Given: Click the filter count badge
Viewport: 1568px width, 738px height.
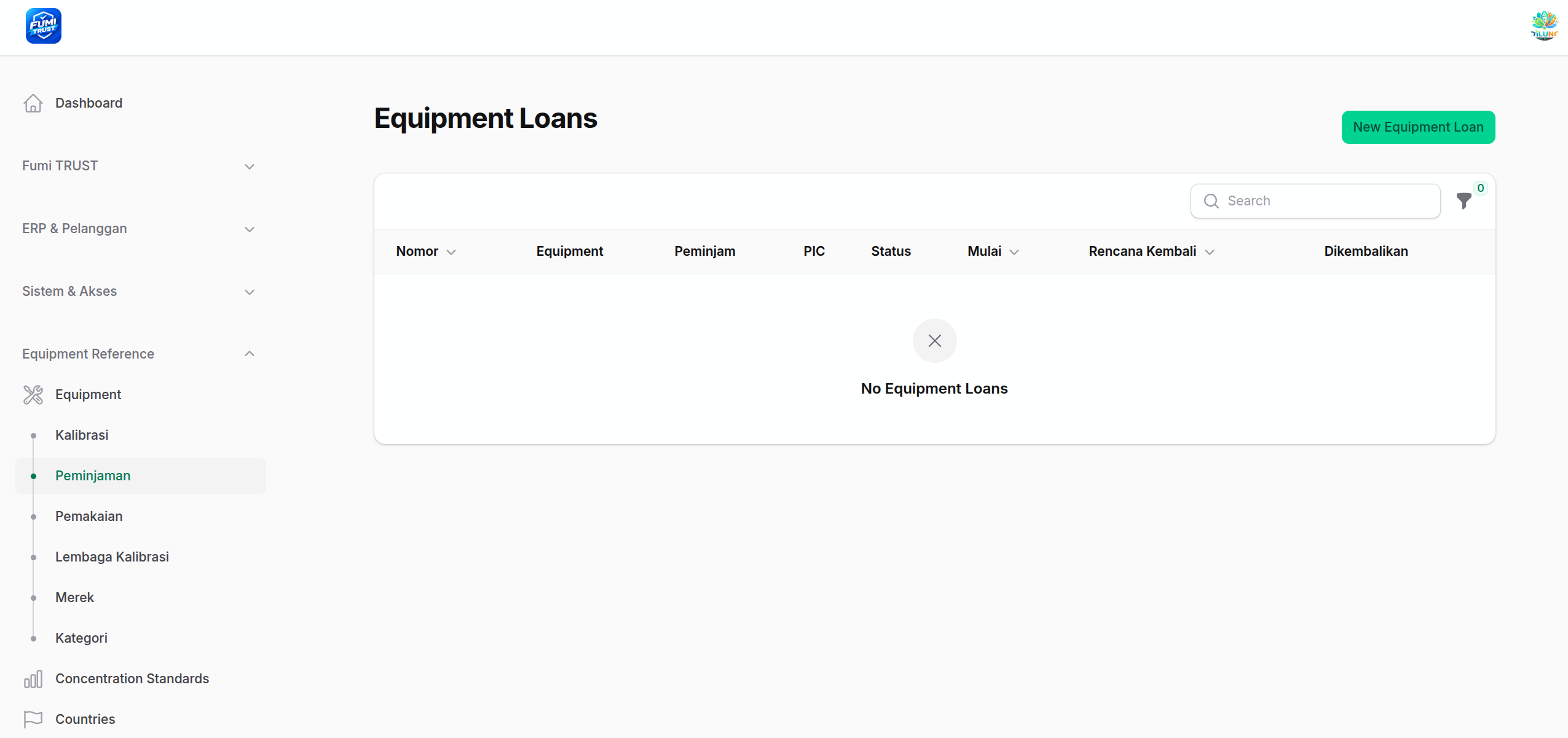Looking at the screenshot, I should [x=1480, y=188].
